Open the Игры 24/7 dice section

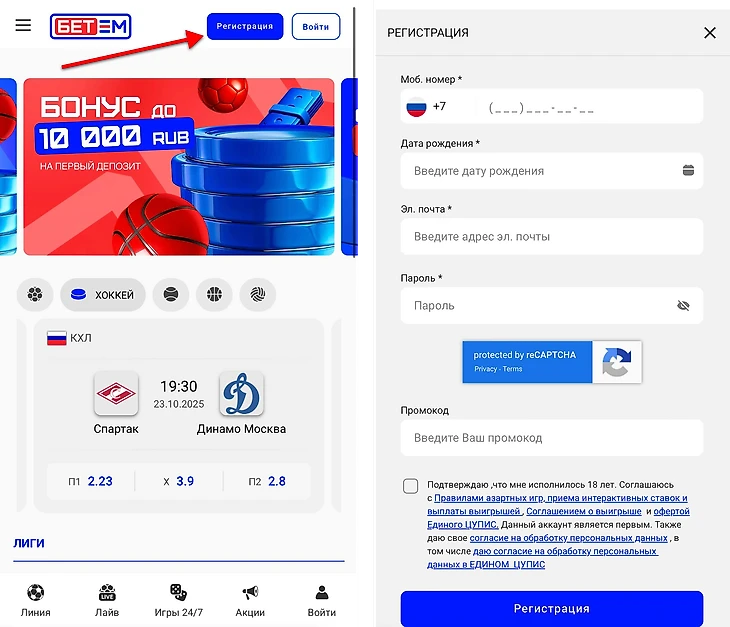coord(179,600)
